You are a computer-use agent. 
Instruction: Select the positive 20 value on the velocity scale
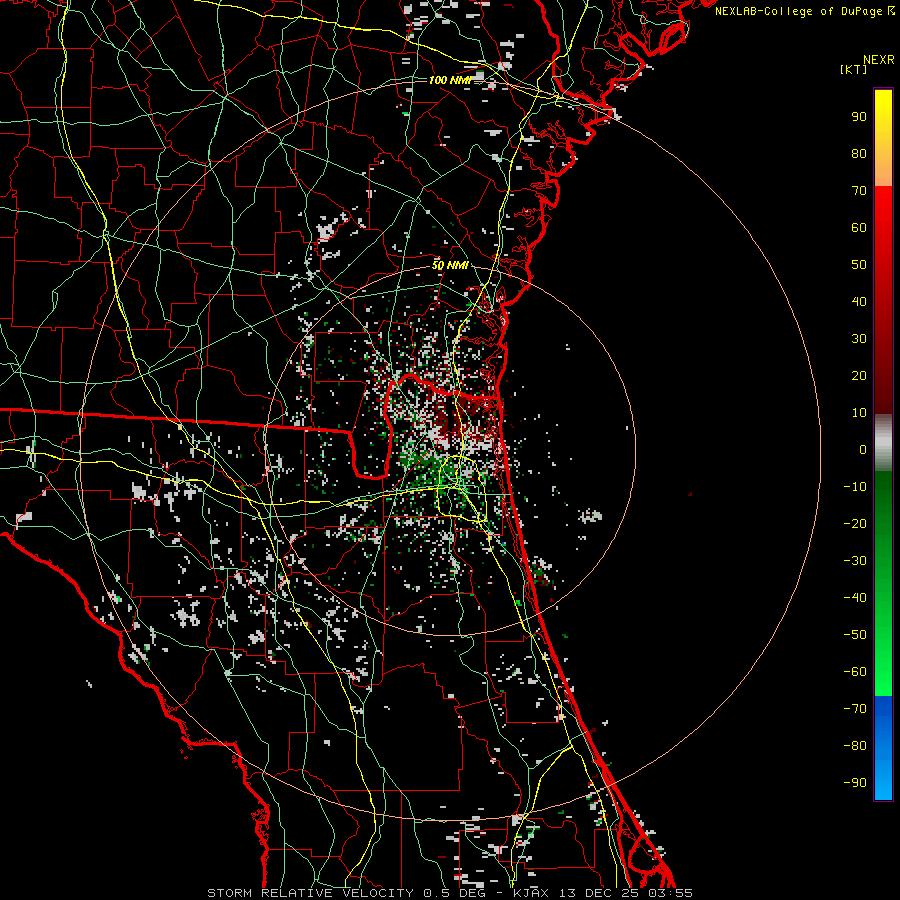click(x=859, y=376)
